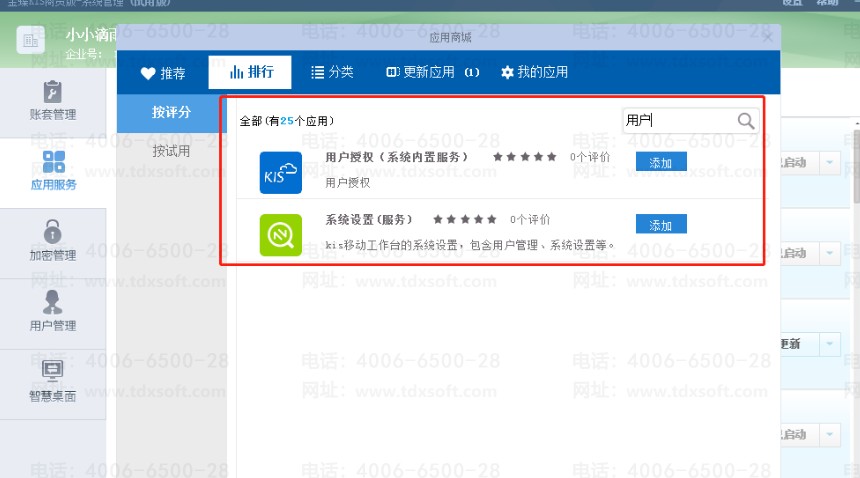Screen dimensions: 860x478
Task: Click 0个评价 for 用户授权
Action: coord(590,157)
